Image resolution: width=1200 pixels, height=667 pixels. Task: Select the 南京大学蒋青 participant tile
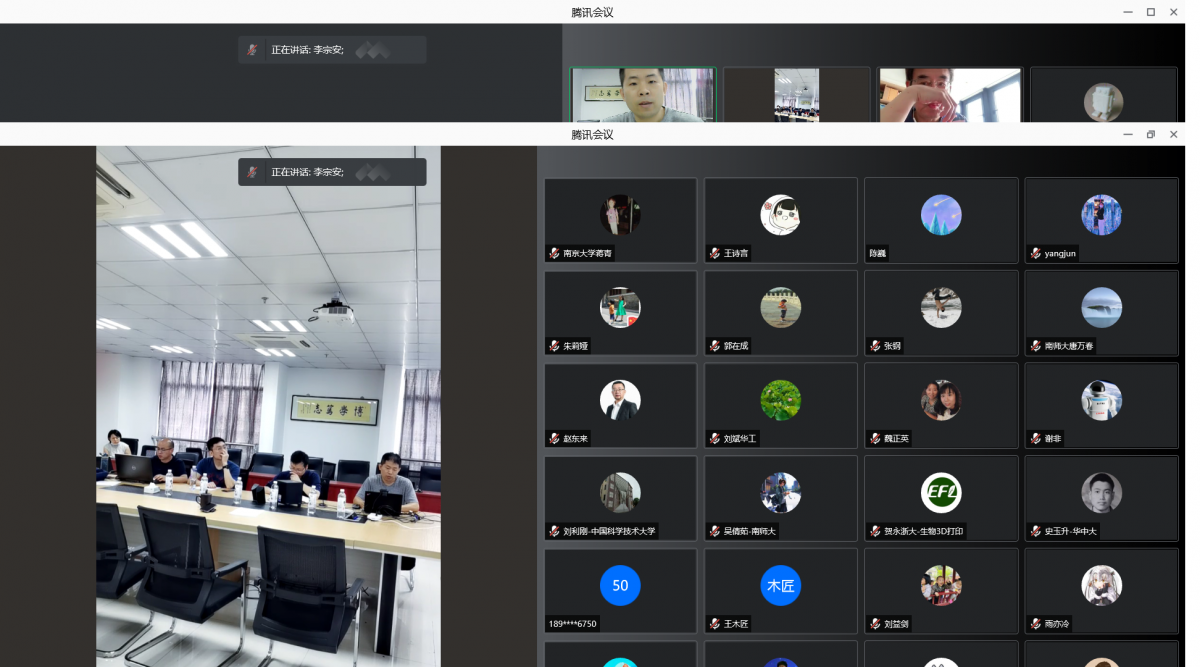pyautogui.click(x=620, y=220)
